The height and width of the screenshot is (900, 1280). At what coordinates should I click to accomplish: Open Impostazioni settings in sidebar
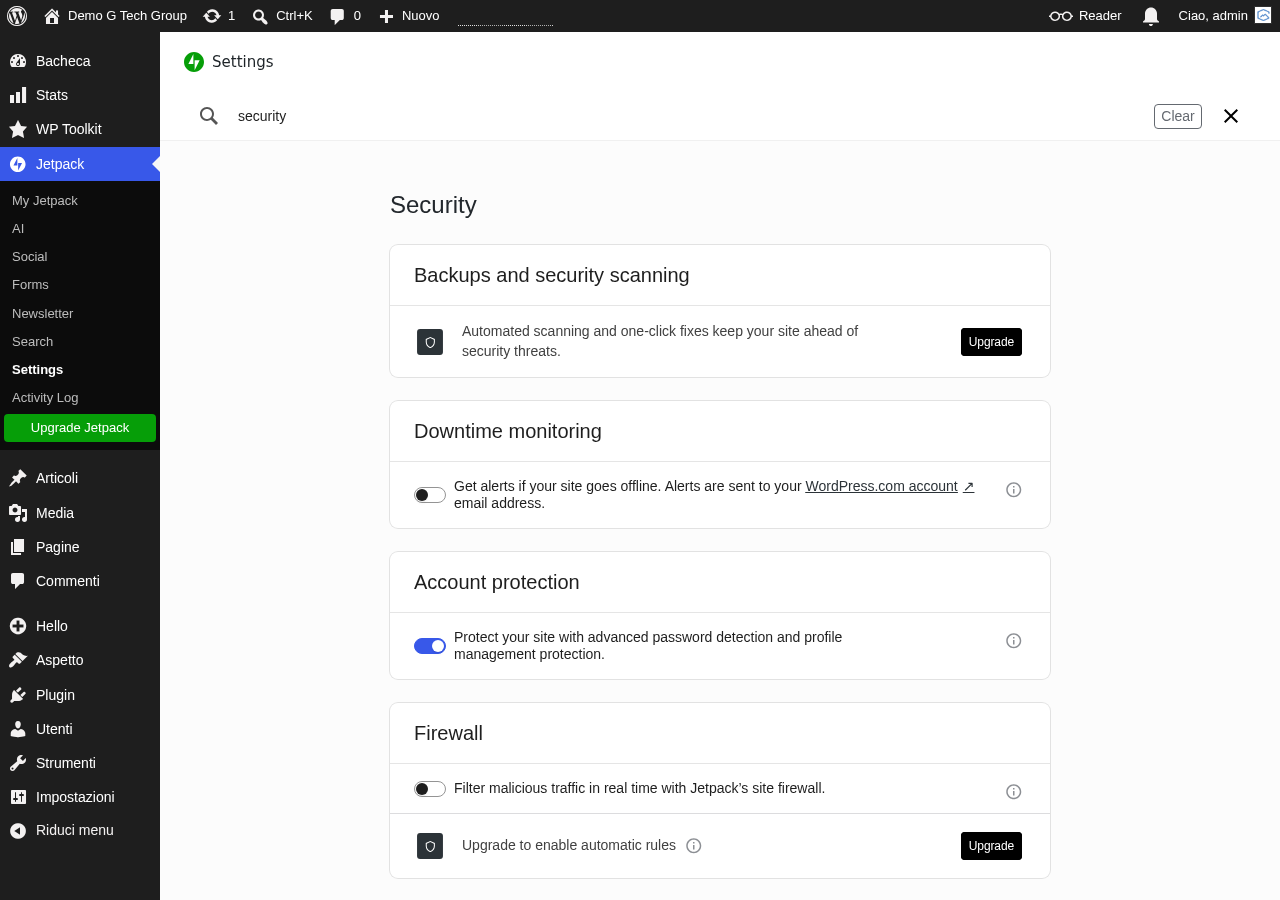tap(80, 797)
